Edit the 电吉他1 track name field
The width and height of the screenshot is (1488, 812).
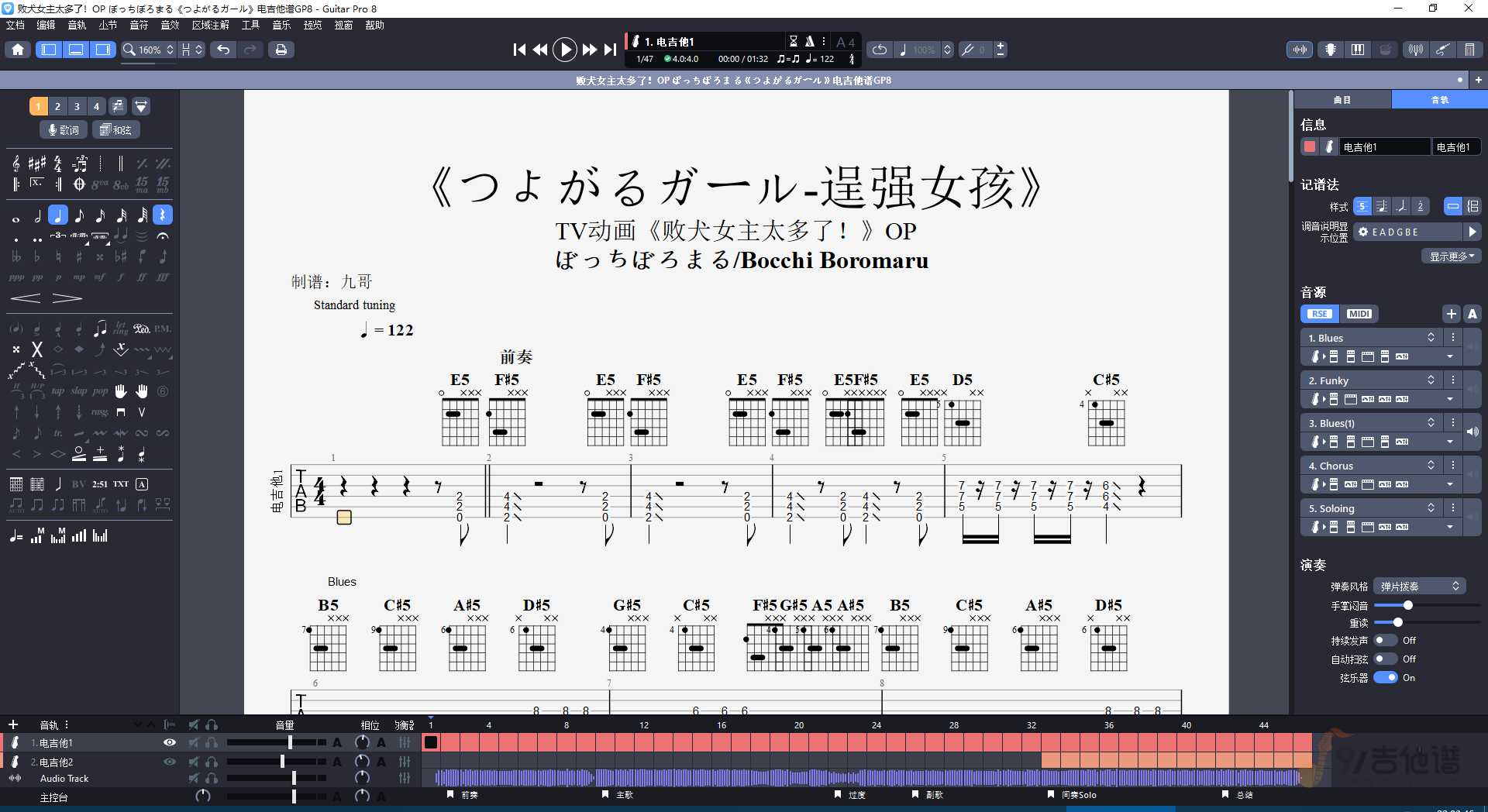[x=1385, y=146]
